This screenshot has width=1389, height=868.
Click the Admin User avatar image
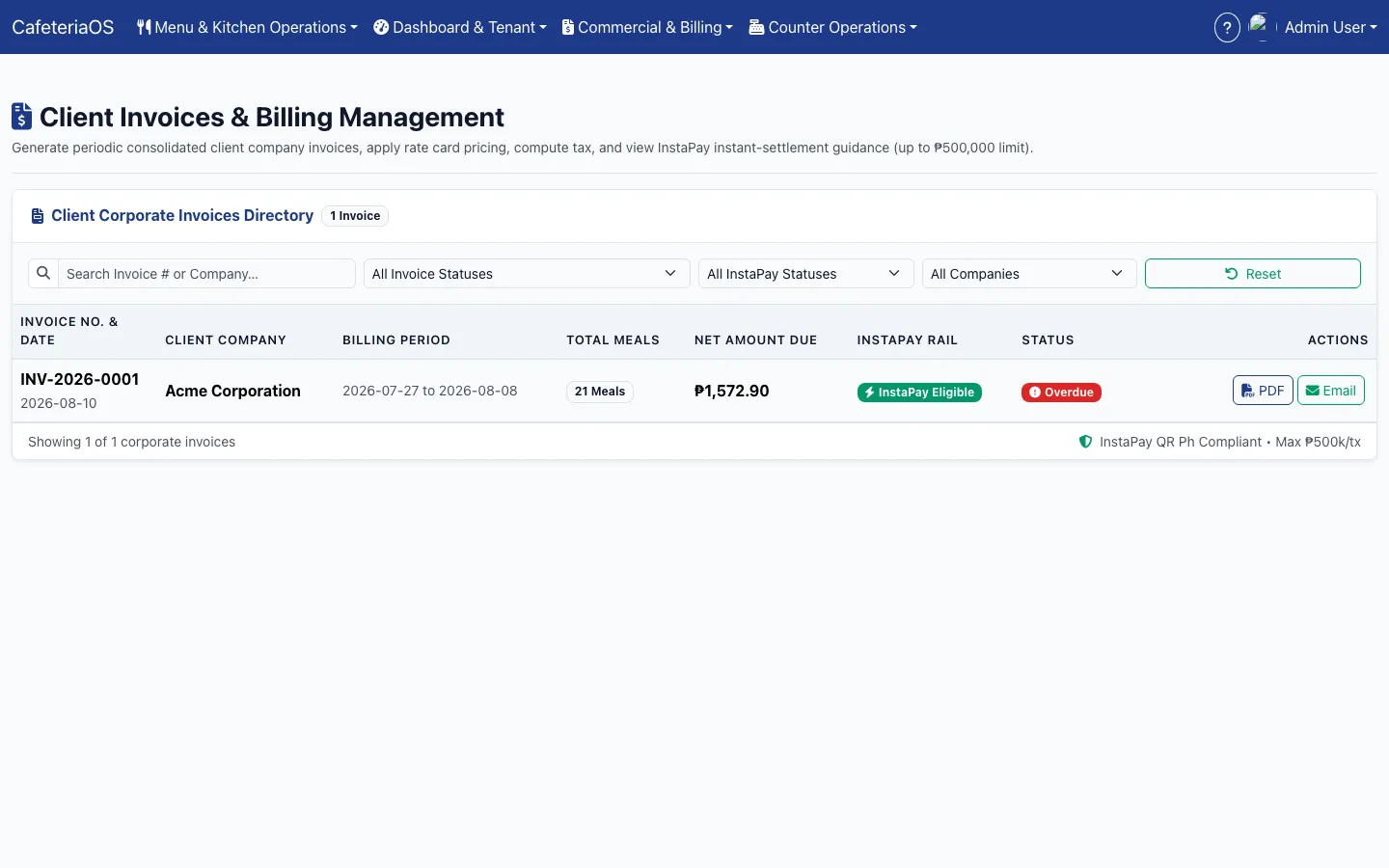1262,27
